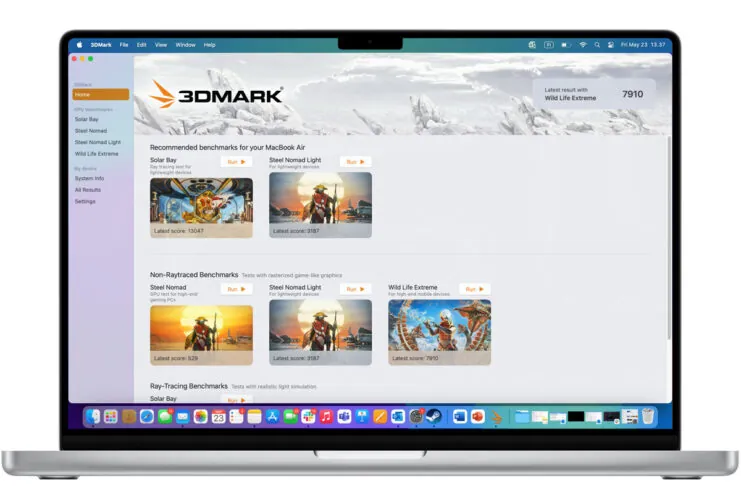Run the recommended Solar Bay benchmark
The height and width of the screenshot is (486, 741).
236,162
